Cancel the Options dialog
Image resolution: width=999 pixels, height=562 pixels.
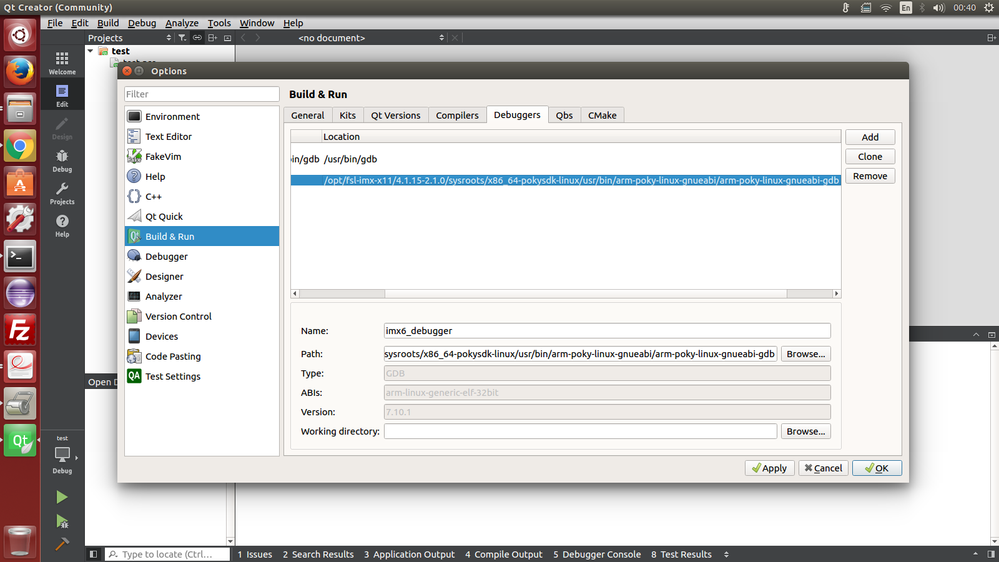tap(823, 468)
